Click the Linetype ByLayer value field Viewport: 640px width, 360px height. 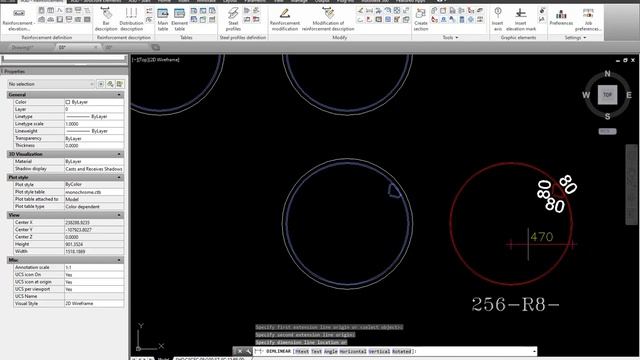click(x=94, y=117)
